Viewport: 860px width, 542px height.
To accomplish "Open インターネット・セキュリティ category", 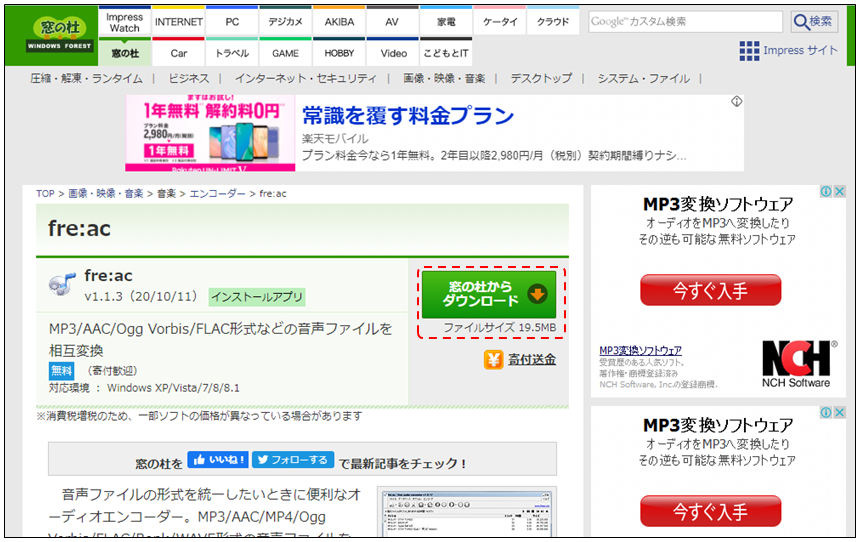I will coord(306,78).
